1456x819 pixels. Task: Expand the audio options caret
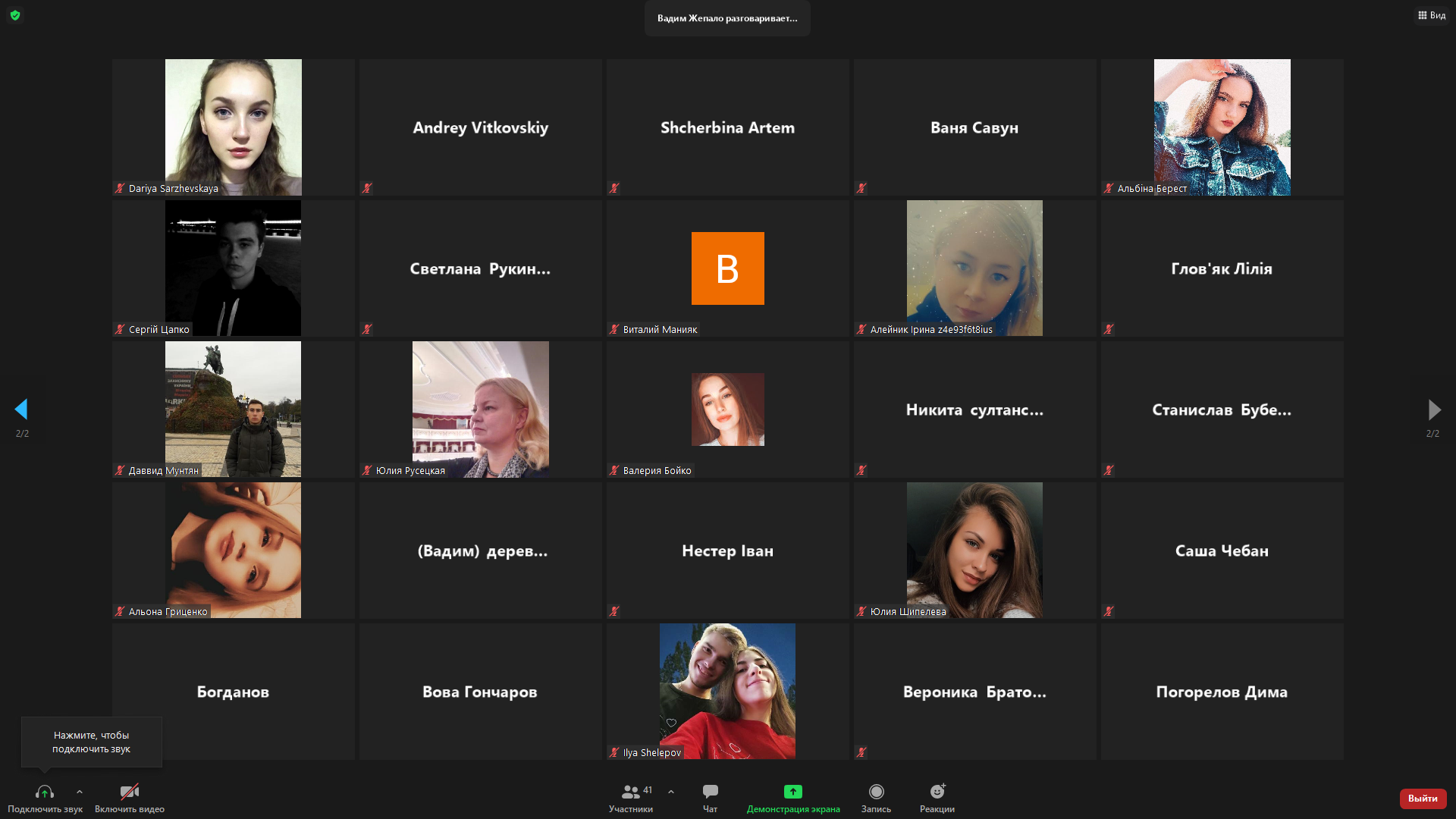point(80,792)
